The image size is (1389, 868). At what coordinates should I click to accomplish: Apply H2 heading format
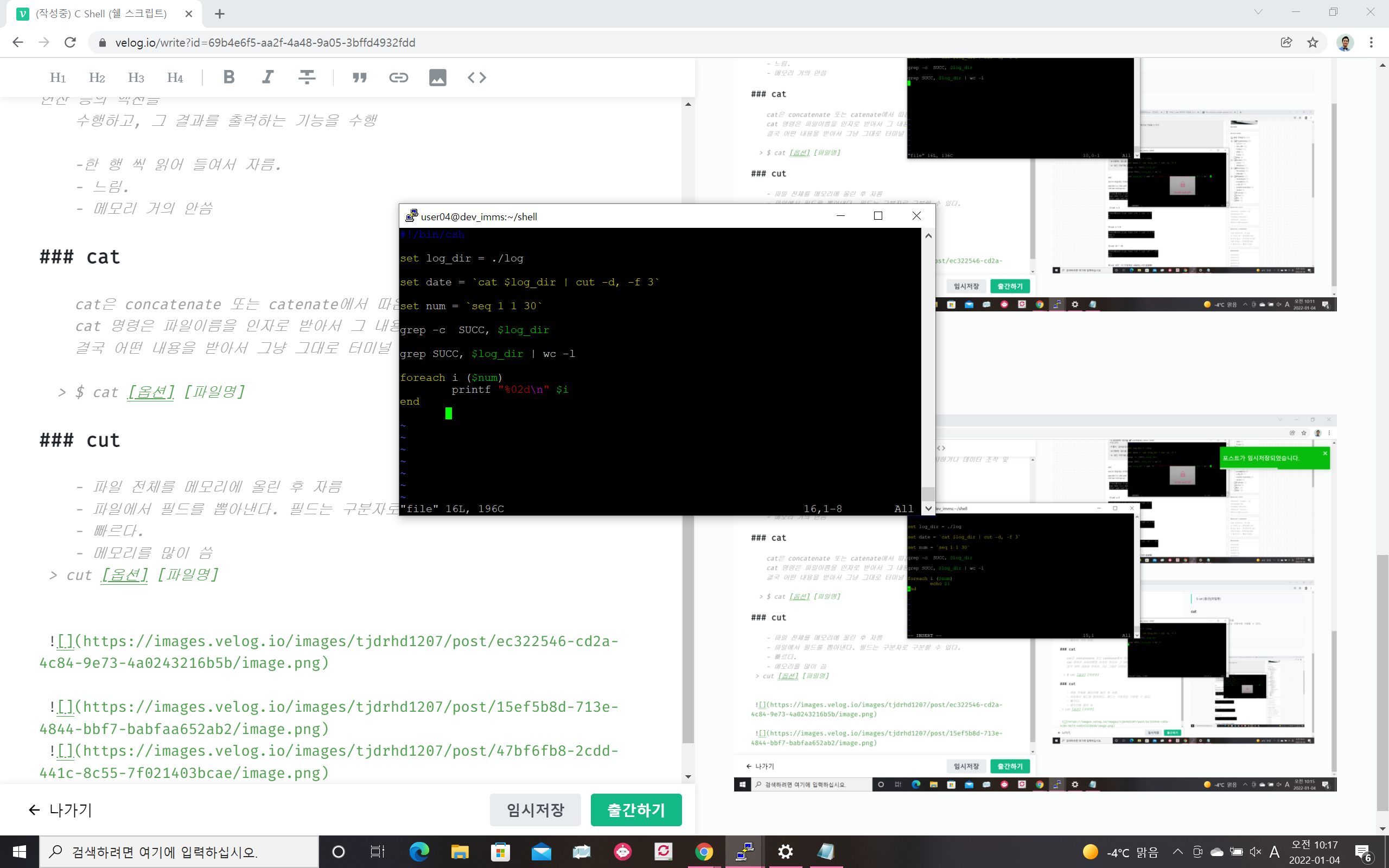coord(97,78)
